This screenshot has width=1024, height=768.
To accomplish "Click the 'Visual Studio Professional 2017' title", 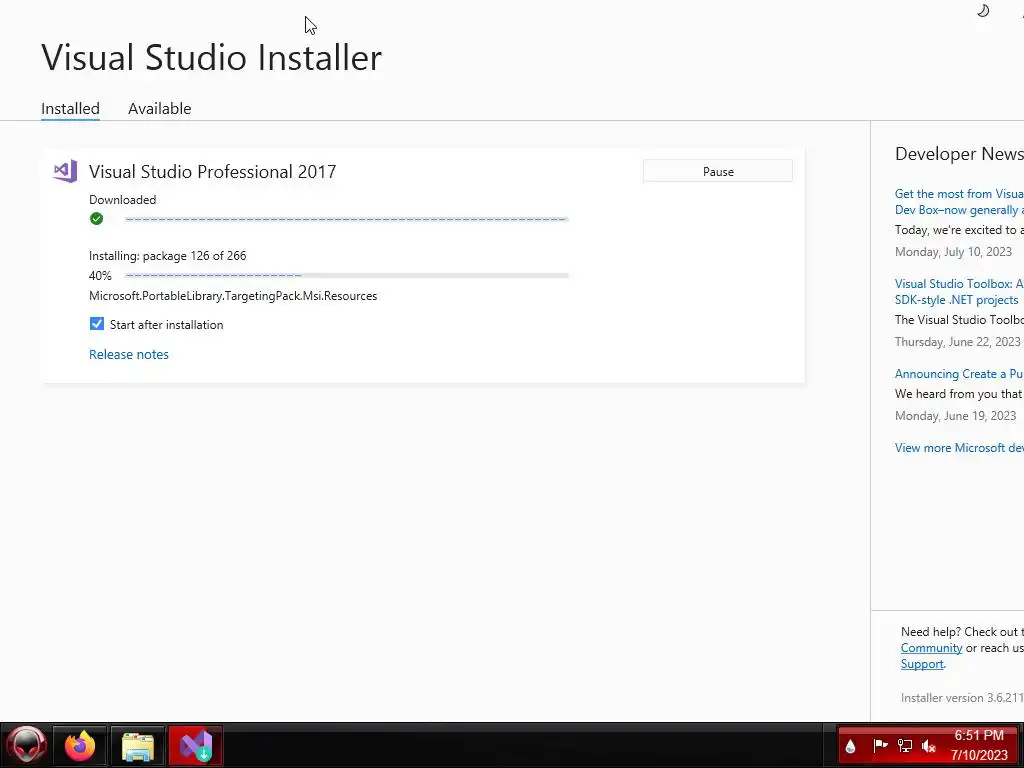I will (x=213, y=172).
